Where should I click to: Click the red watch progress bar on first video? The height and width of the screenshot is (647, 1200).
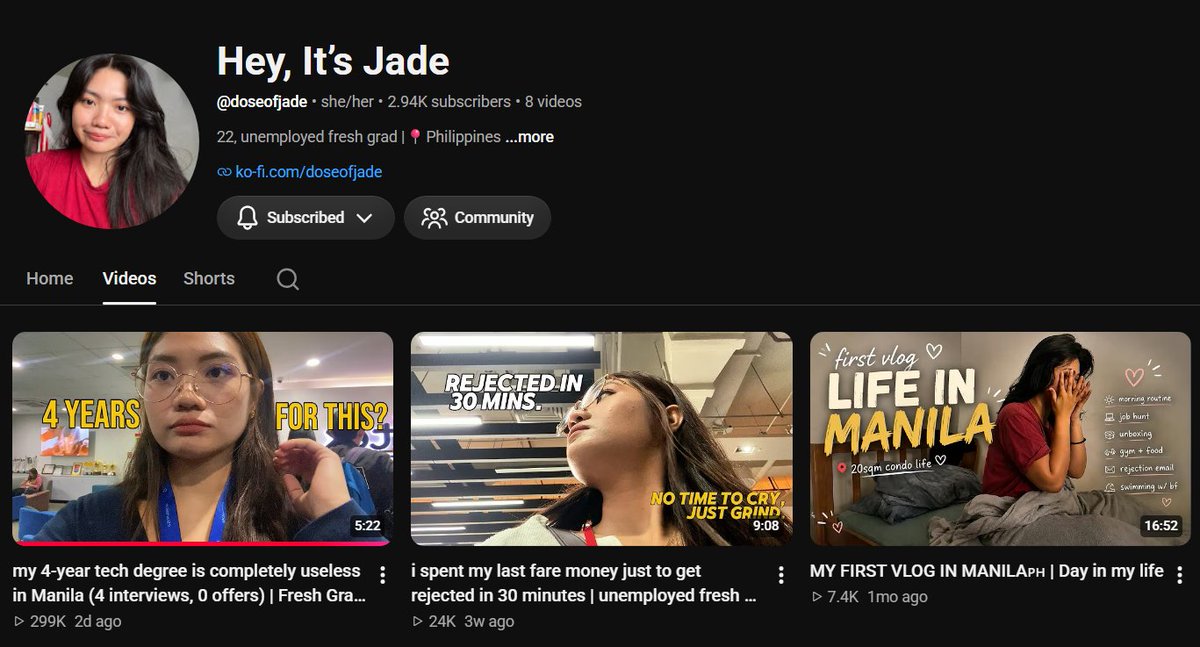pyautogui.click(x=202, y=543)
